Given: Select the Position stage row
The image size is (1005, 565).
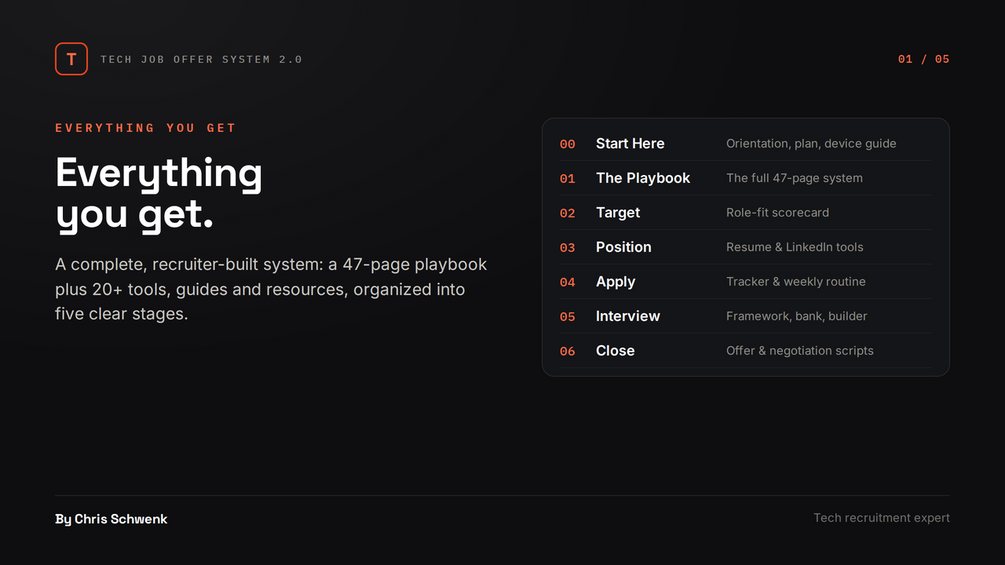Looking at the screenshot, I should click(x=745, y=247).
